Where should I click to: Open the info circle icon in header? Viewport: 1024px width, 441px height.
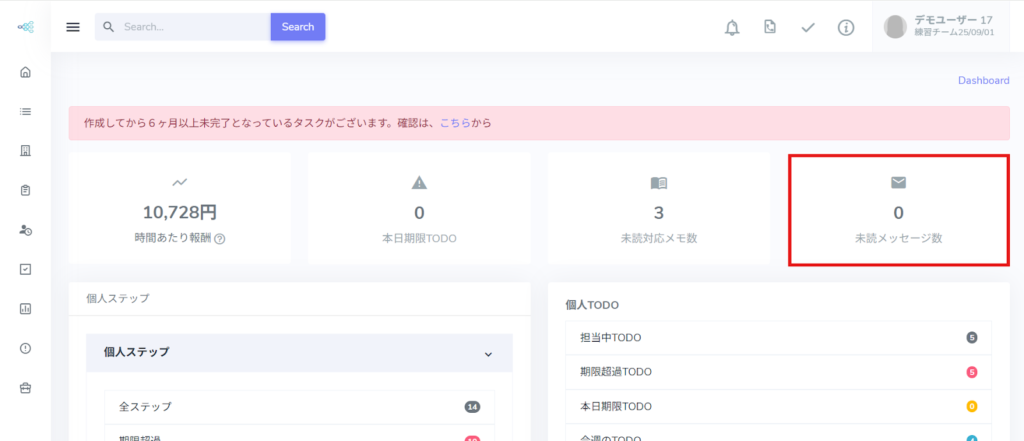coord(846,27)
